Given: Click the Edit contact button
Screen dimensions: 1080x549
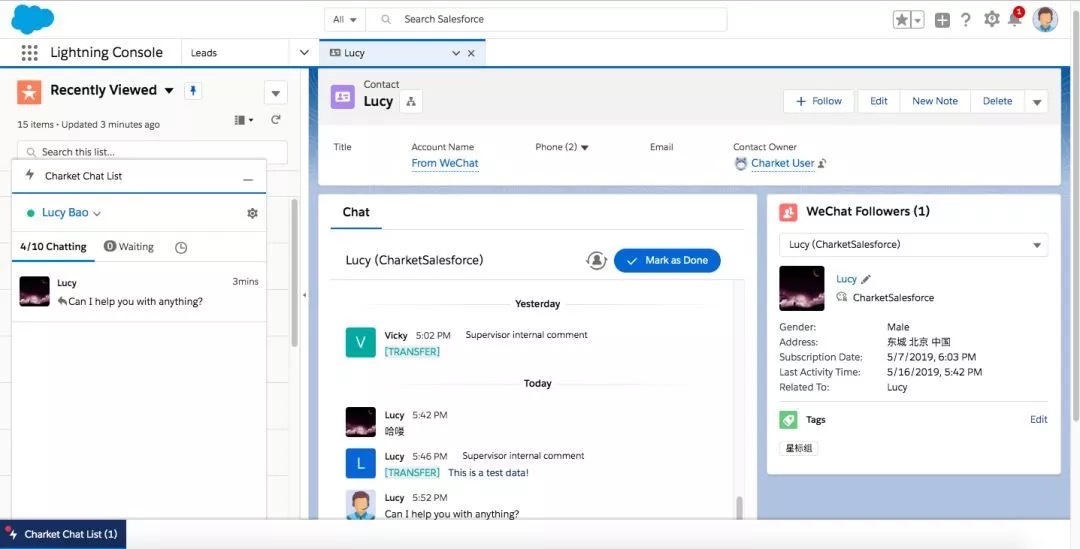Looking at the screenshot, I should [878, 101].
